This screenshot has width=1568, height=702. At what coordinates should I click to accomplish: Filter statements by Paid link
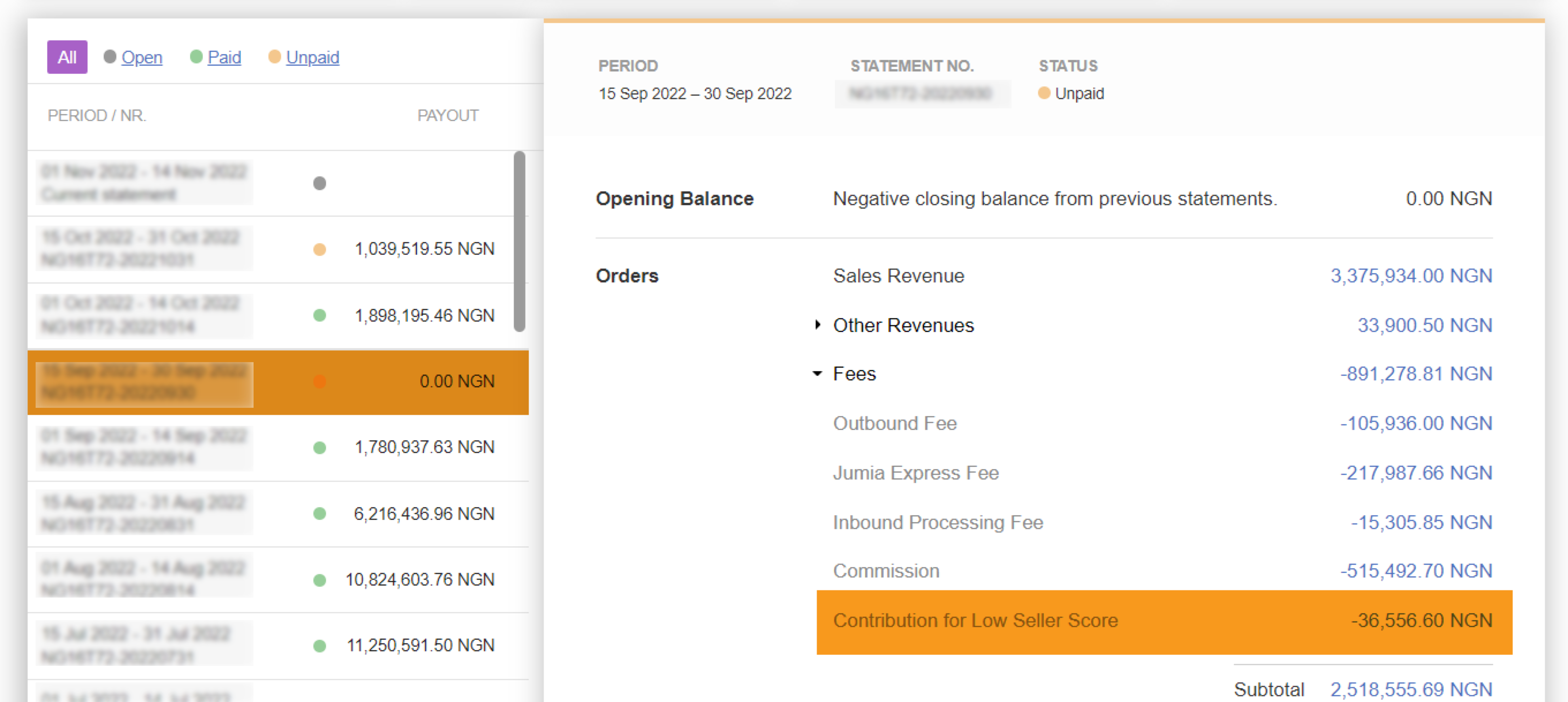(224, 57)
